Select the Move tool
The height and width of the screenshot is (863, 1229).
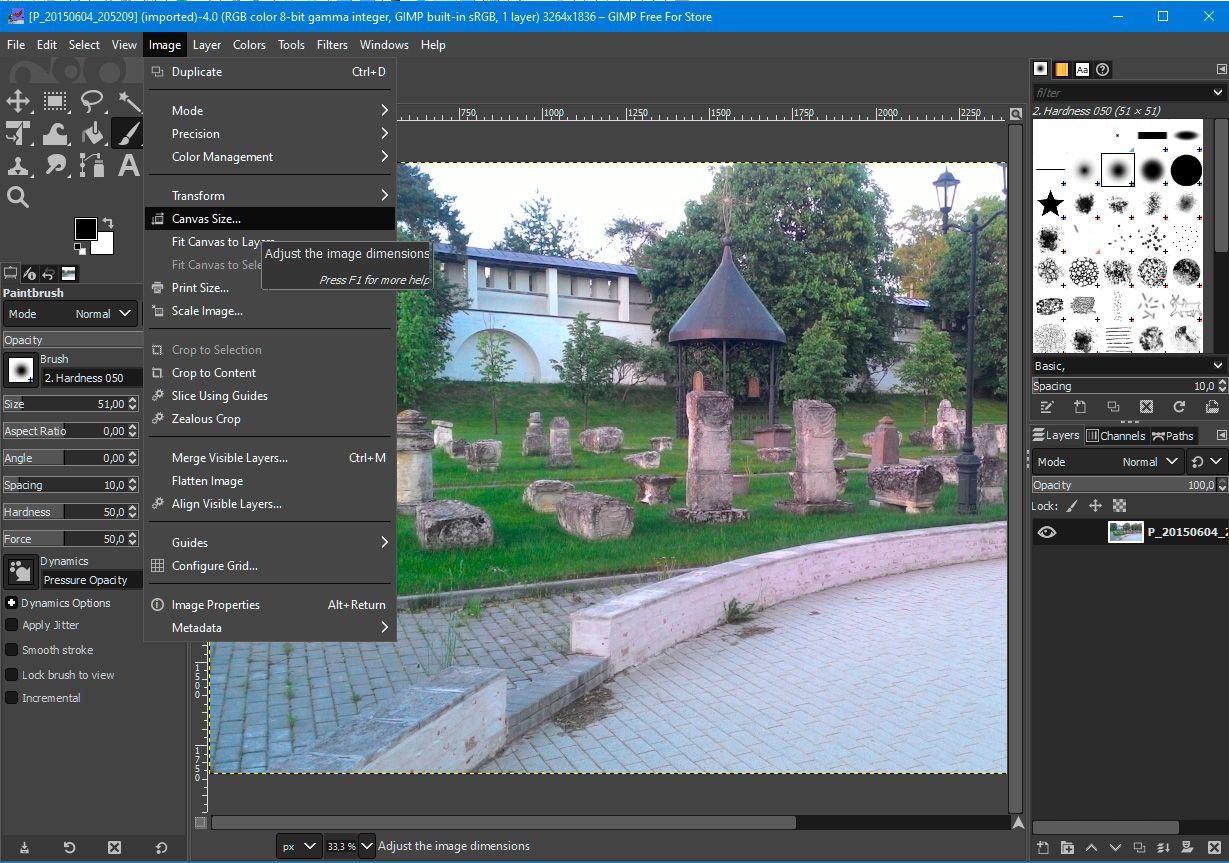click(x=18, y=100)
